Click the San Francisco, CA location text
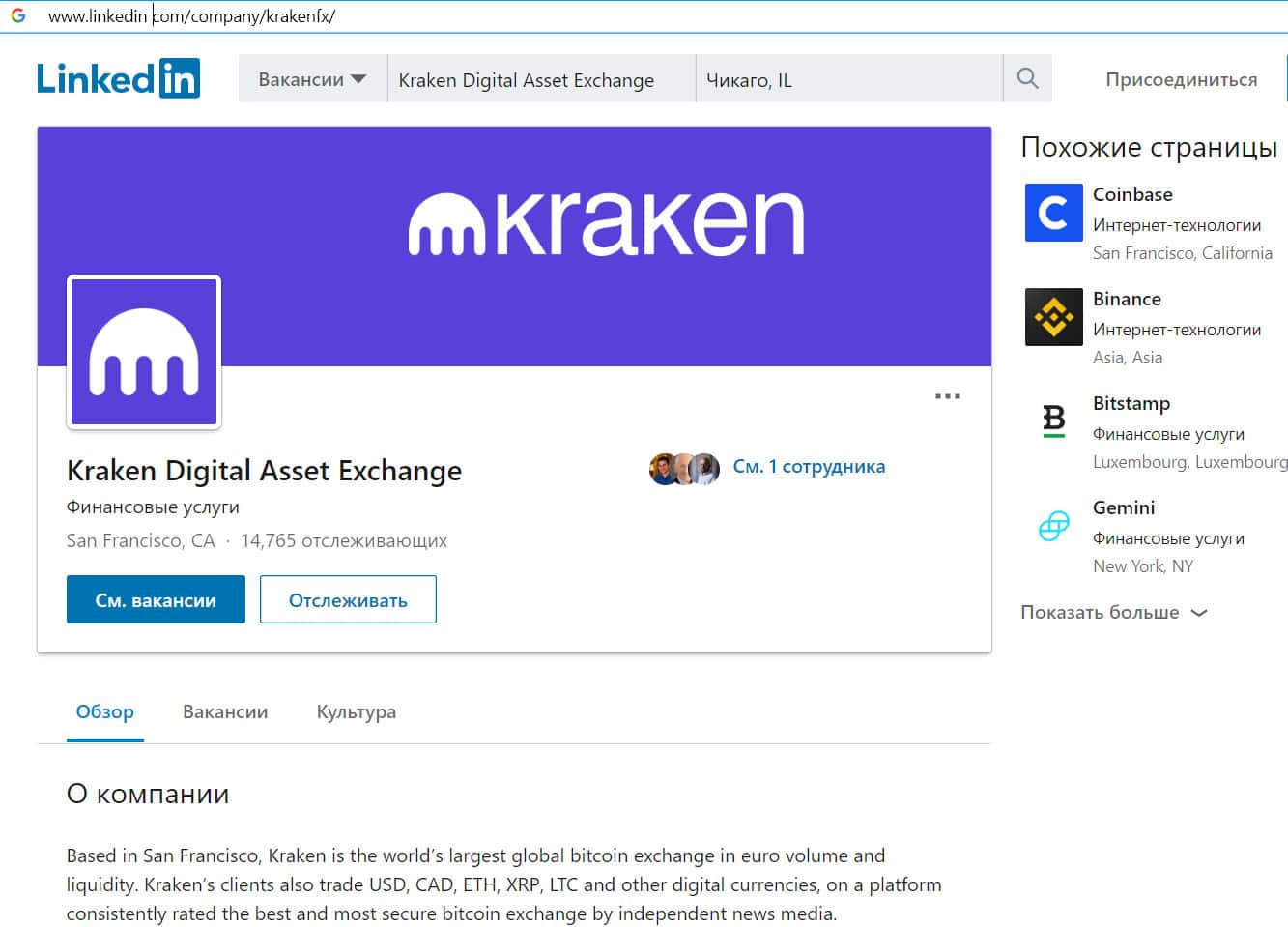The image size is (1288, 927). (x=141, y=540)
